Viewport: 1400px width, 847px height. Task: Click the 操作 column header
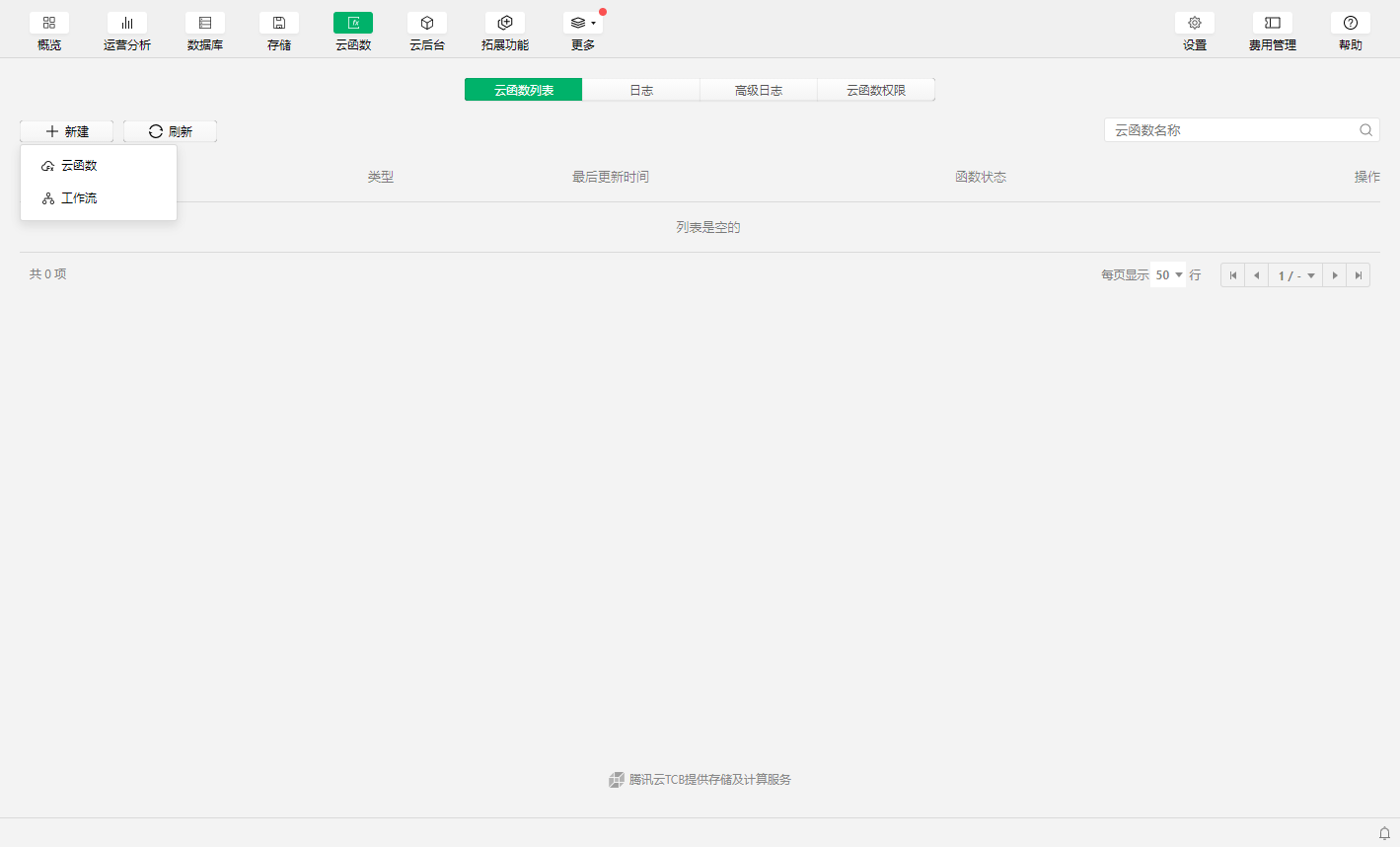(x=1367, y=177)
